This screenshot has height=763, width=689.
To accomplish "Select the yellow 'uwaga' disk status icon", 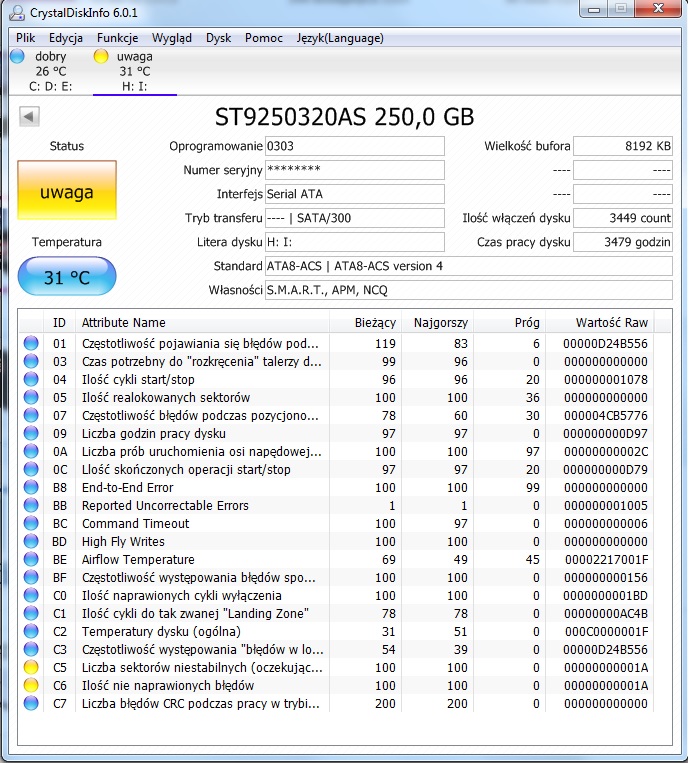I will pos(101,56).
